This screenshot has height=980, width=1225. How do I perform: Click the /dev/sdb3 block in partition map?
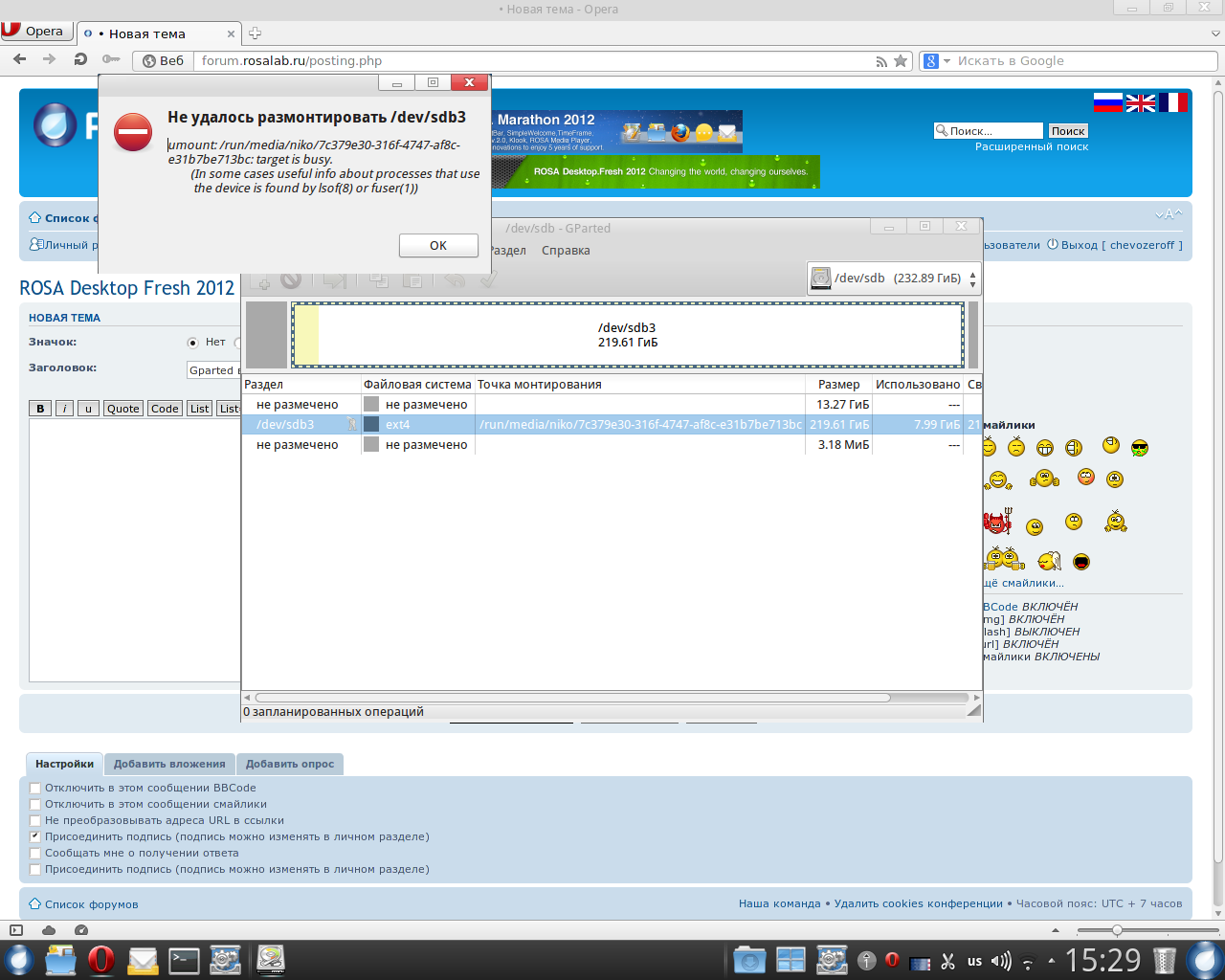coord(628,335)
